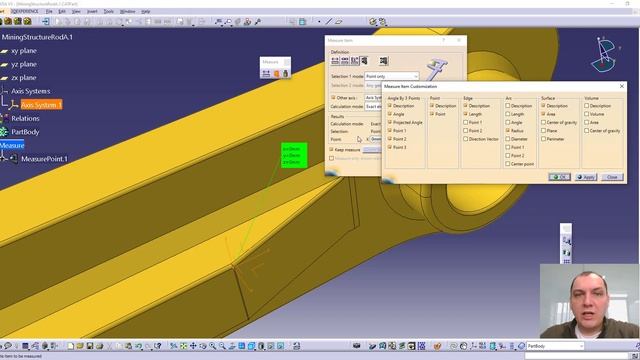Open the Calculation mode dropdown
640x360 pixels.
373,107
